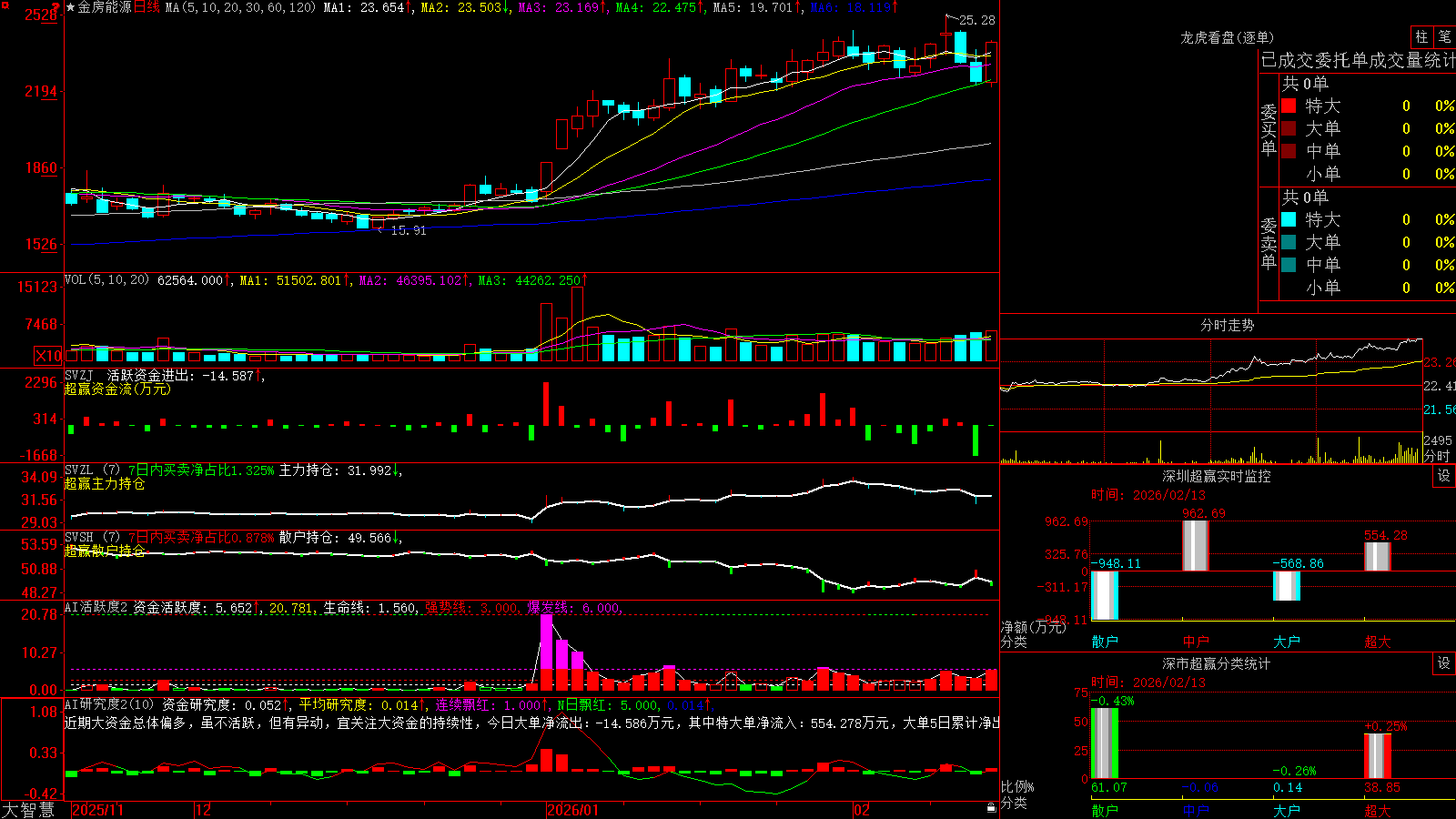Switch the 日线 period label
Screen dimensions: 1456x819
147,7
